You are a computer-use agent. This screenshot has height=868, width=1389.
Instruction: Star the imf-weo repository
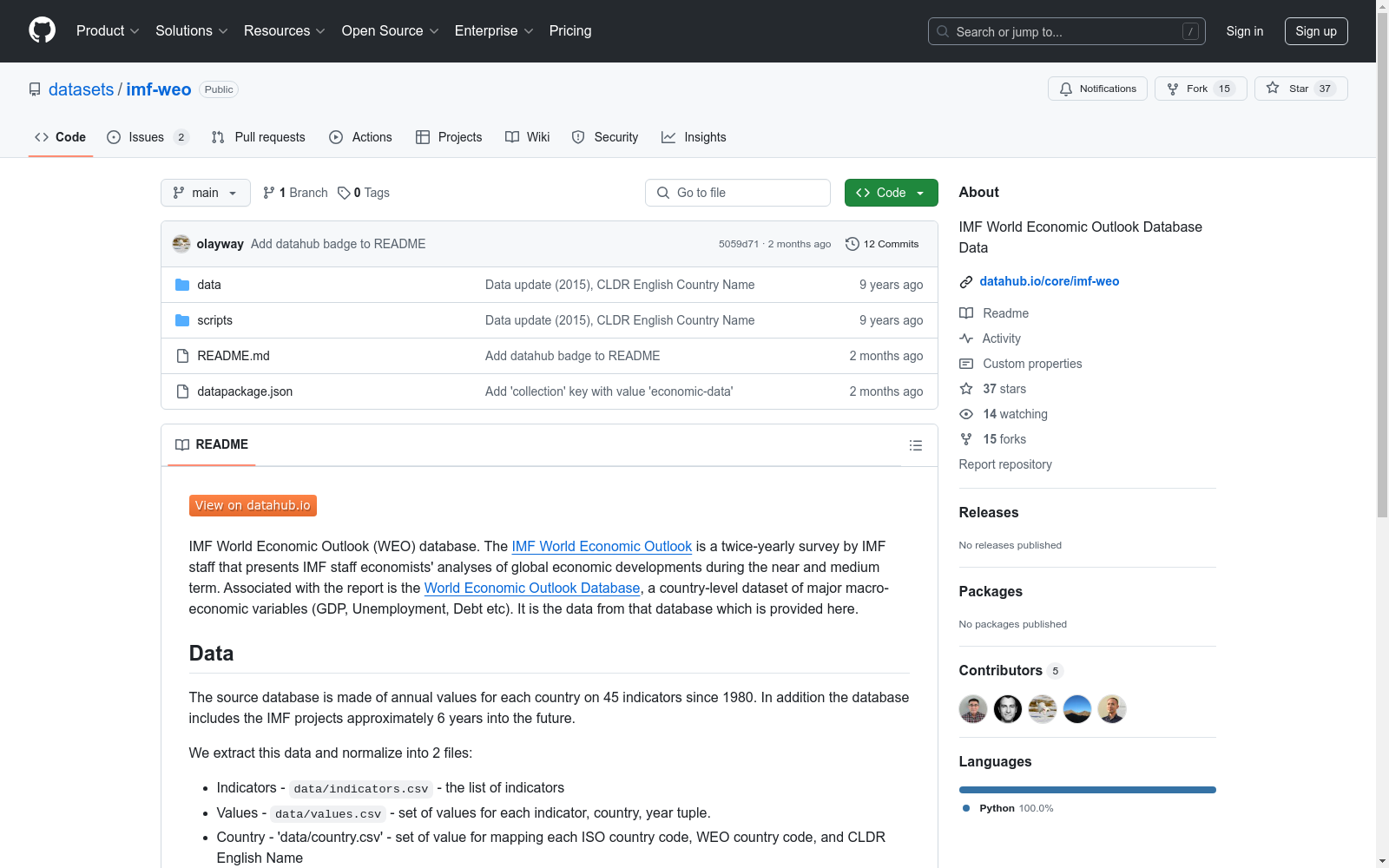pyautogui.click(x=1300, y=89)
